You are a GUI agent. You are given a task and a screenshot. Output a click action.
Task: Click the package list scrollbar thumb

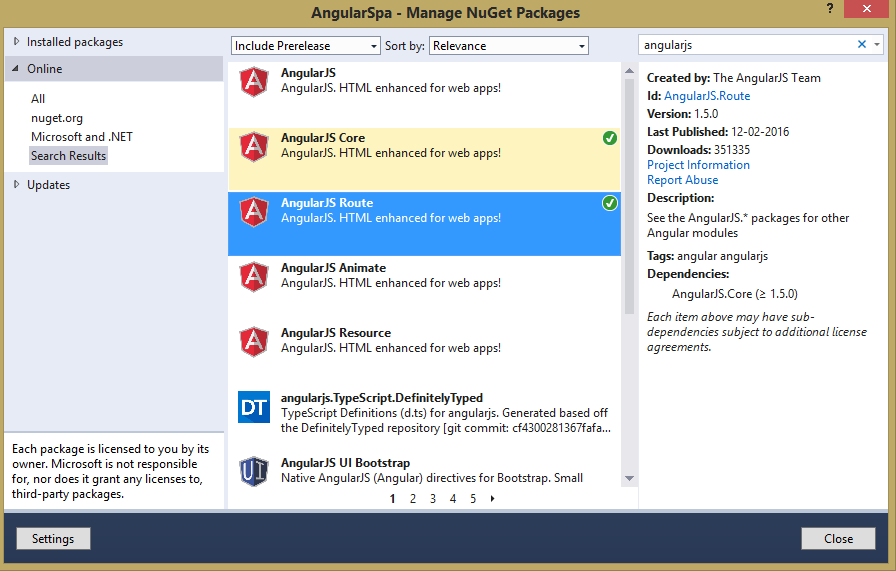click(x=629, y=197)
